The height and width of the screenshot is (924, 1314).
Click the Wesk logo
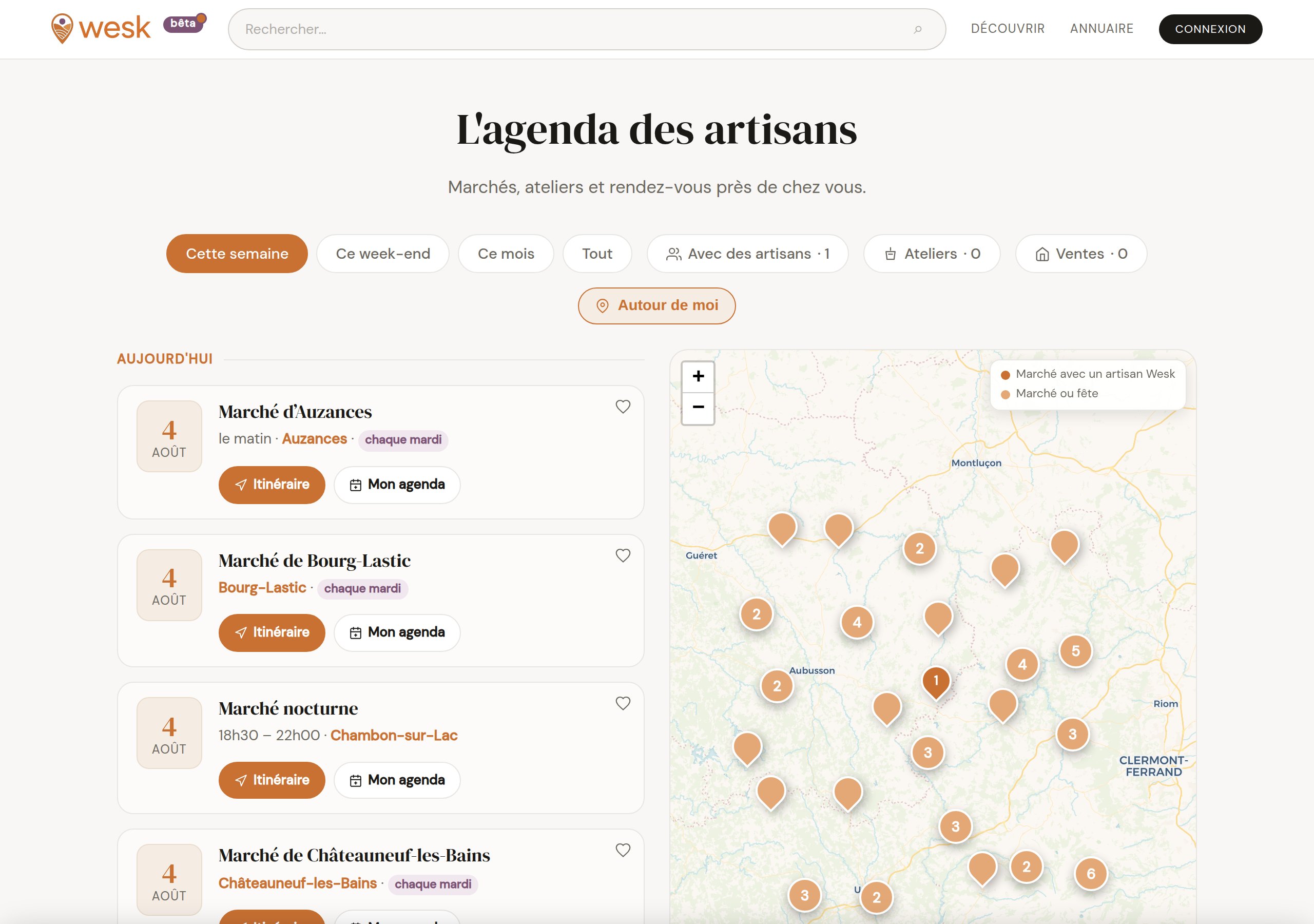click(101, 28)
